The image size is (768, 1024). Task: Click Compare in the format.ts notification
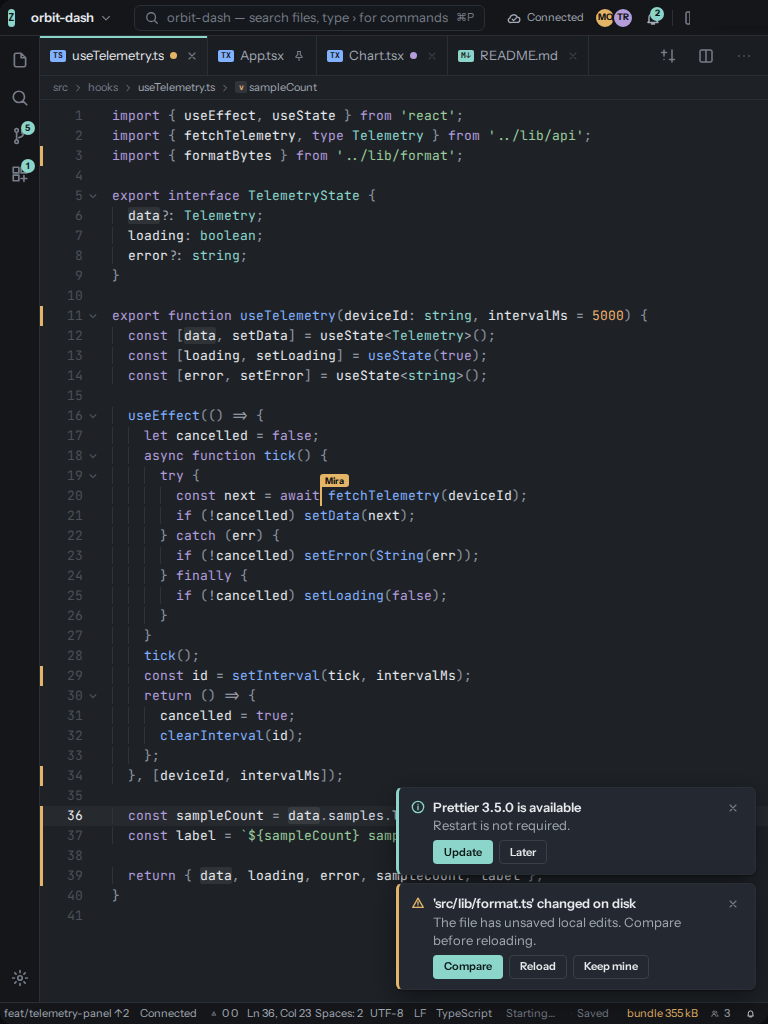[468, 967]
